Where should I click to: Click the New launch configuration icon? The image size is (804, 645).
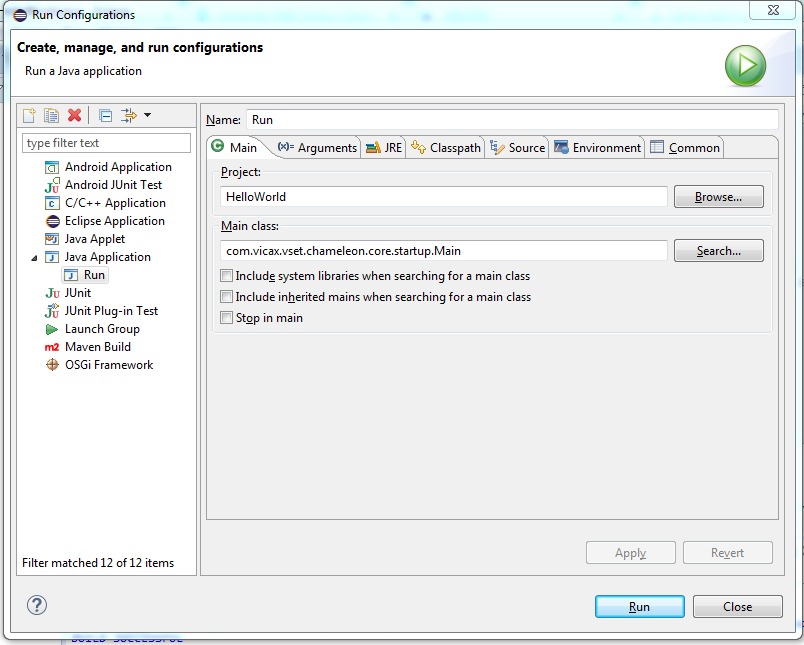click(x=30, y=116)
